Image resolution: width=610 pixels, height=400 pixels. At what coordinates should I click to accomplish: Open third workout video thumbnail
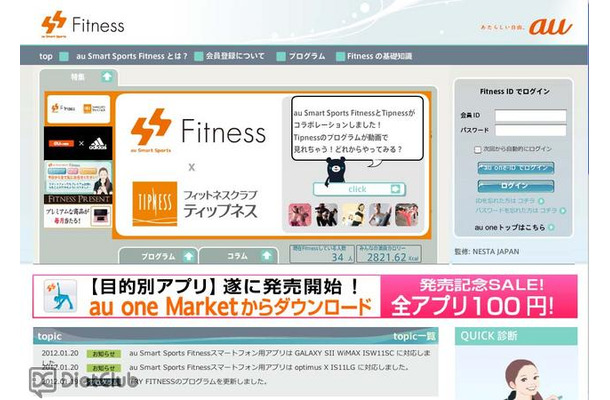353,214
